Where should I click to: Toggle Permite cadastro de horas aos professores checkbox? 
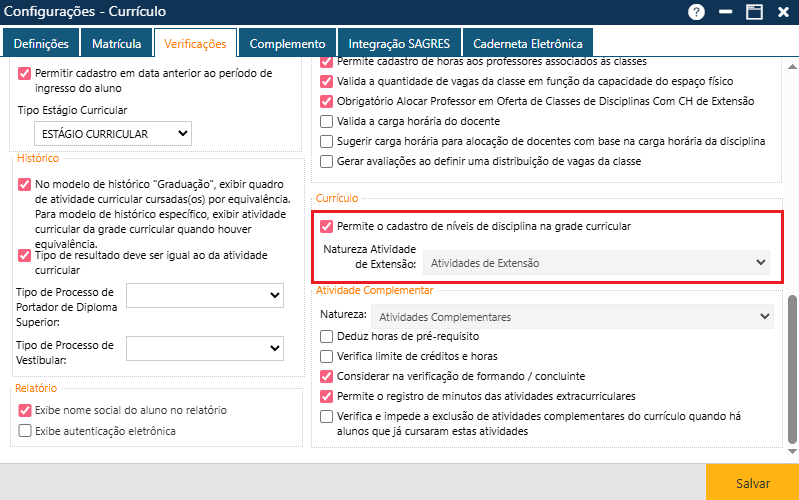point(326,62)
